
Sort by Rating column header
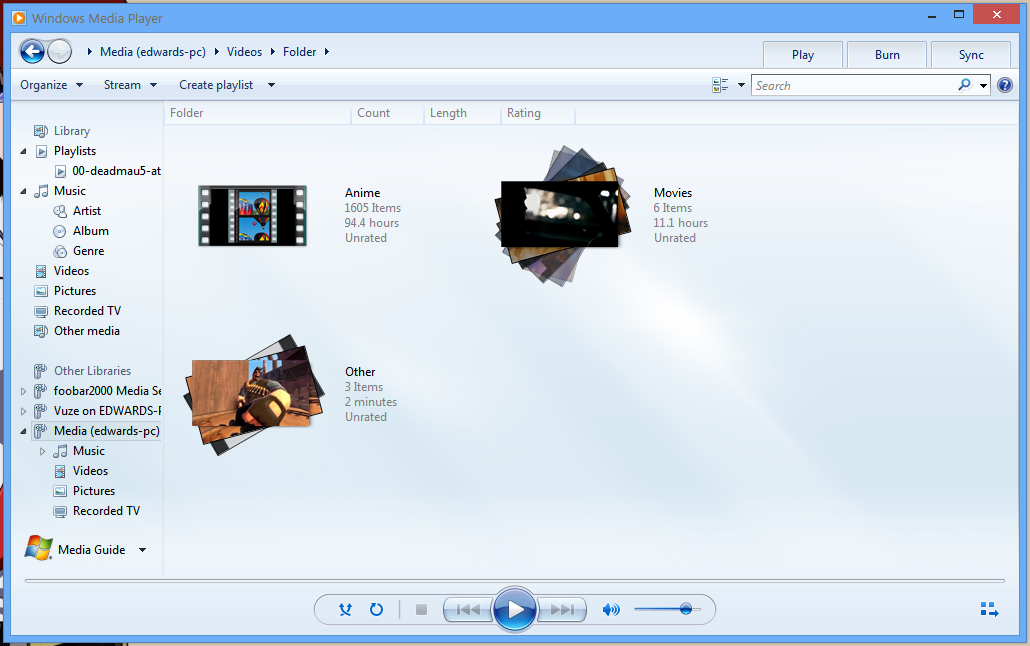click(537, 113)
